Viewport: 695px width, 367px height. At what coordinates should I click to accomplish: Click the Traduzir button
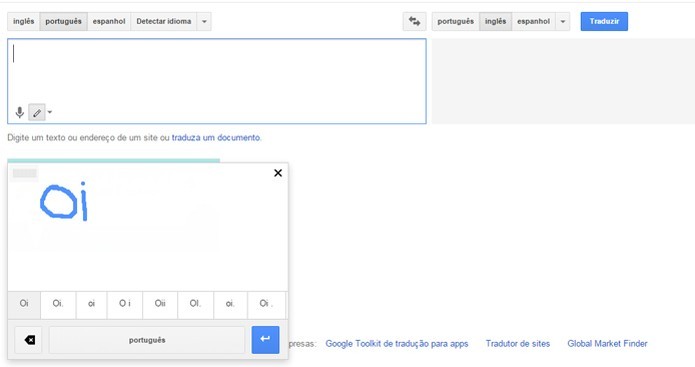[x=604, y=21]
